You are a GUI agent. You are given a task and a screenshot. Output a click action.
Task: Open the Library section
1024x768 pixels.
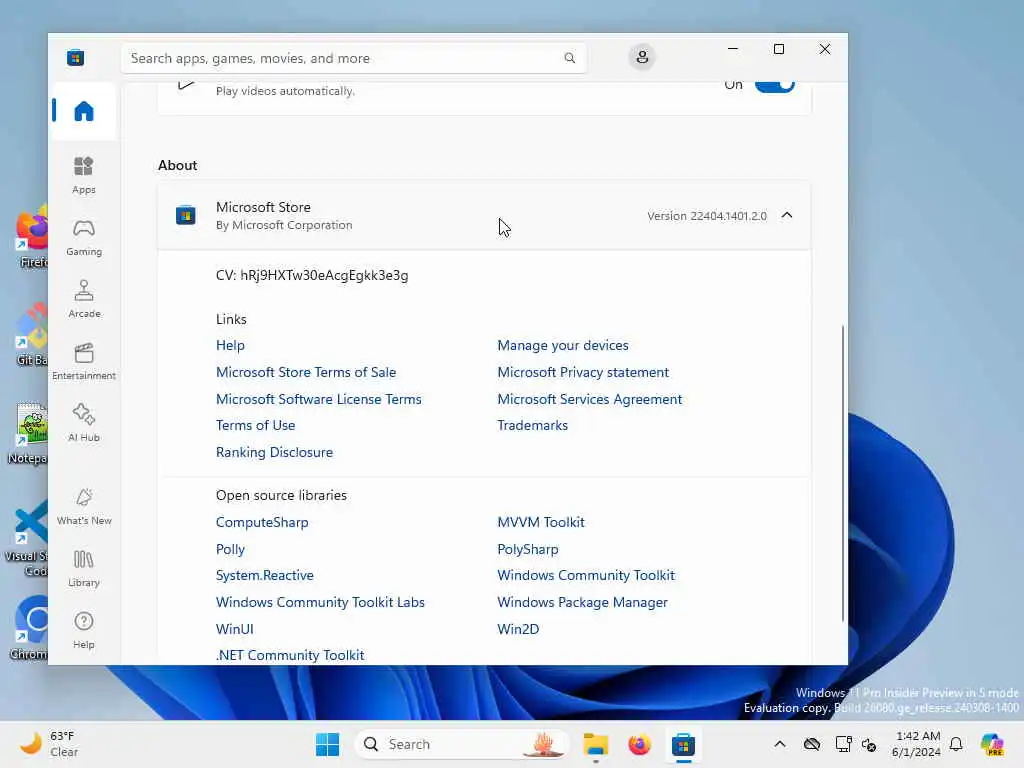(x=84, y=568)
